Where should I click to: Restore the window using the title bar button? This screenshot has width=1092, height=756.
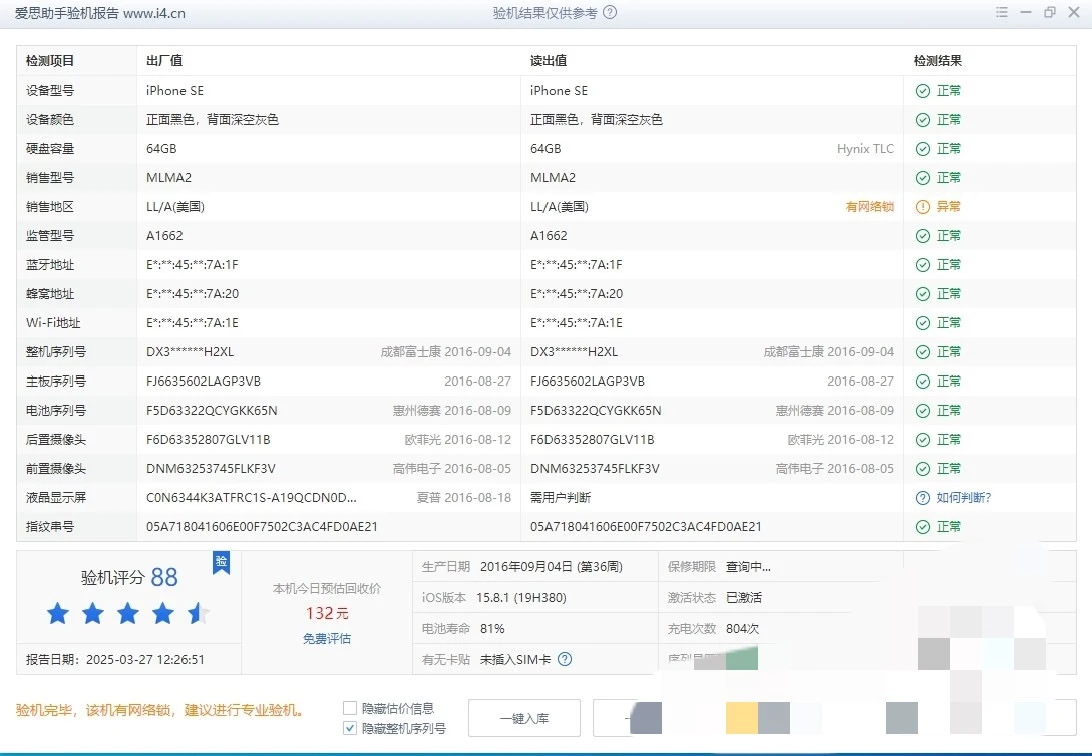coord(1049,13)
